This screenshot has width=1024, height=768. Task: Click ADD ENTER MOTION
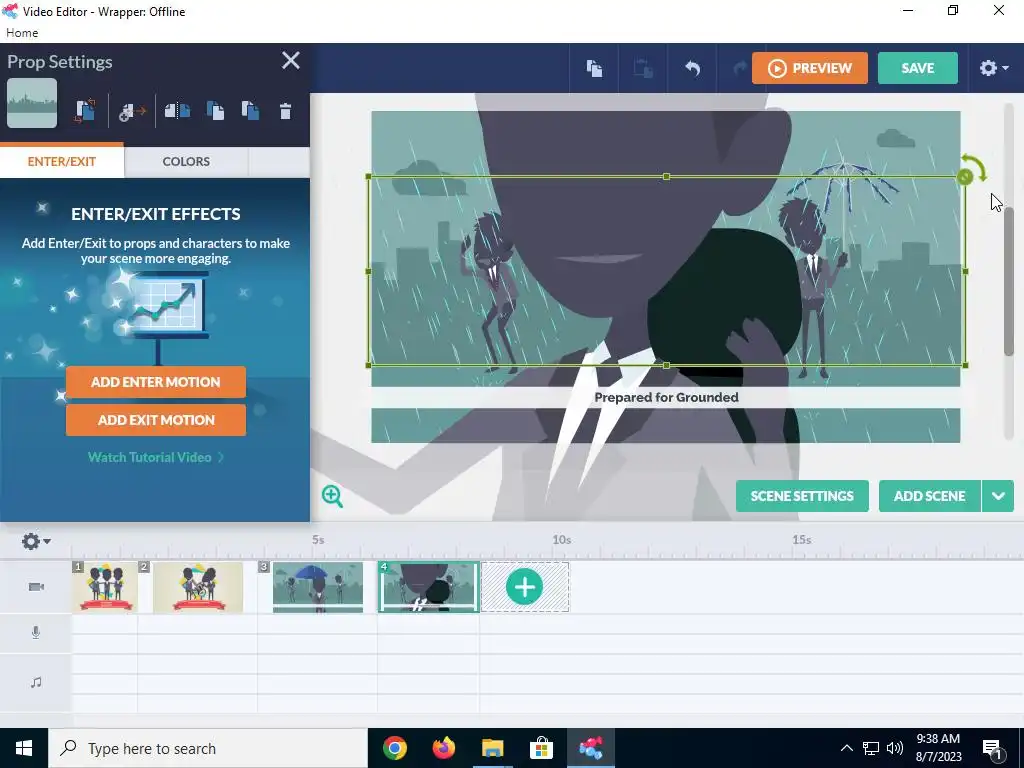(x=155, y=382)
